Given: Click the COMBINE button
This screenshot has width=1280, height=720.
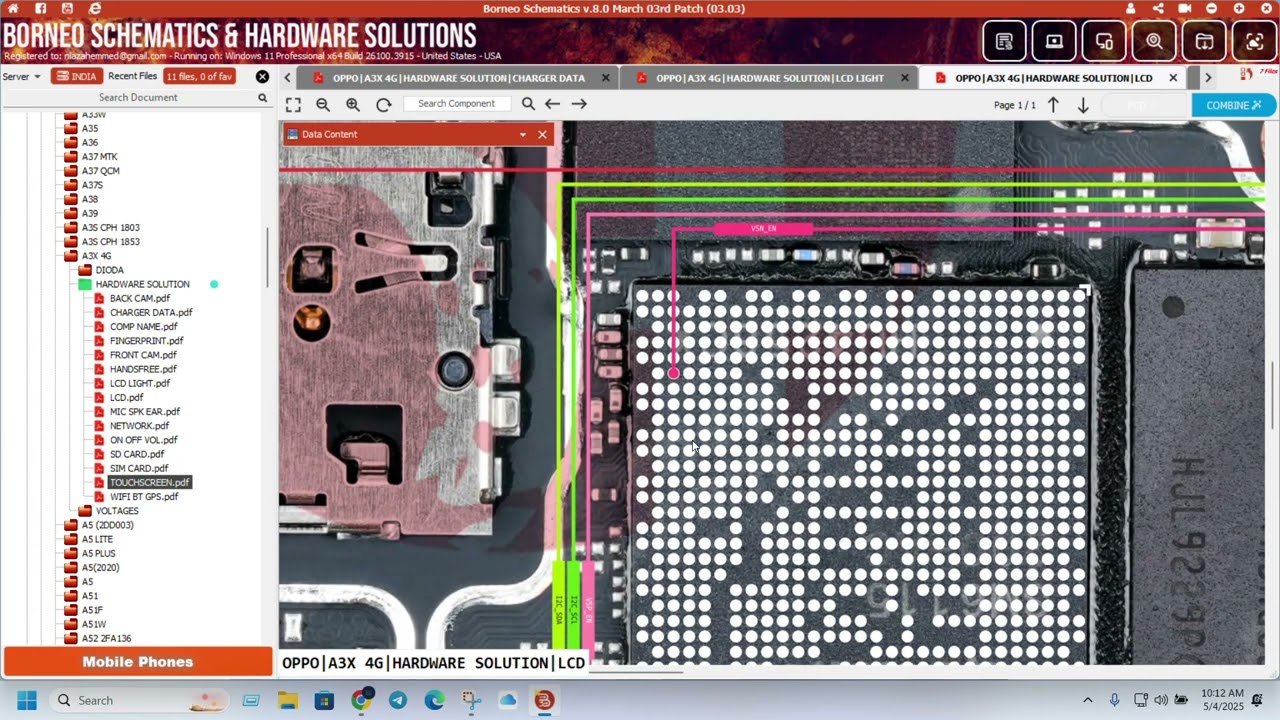Looking at the screenshot, I should pyautogui.click(x=1234, y=105).
